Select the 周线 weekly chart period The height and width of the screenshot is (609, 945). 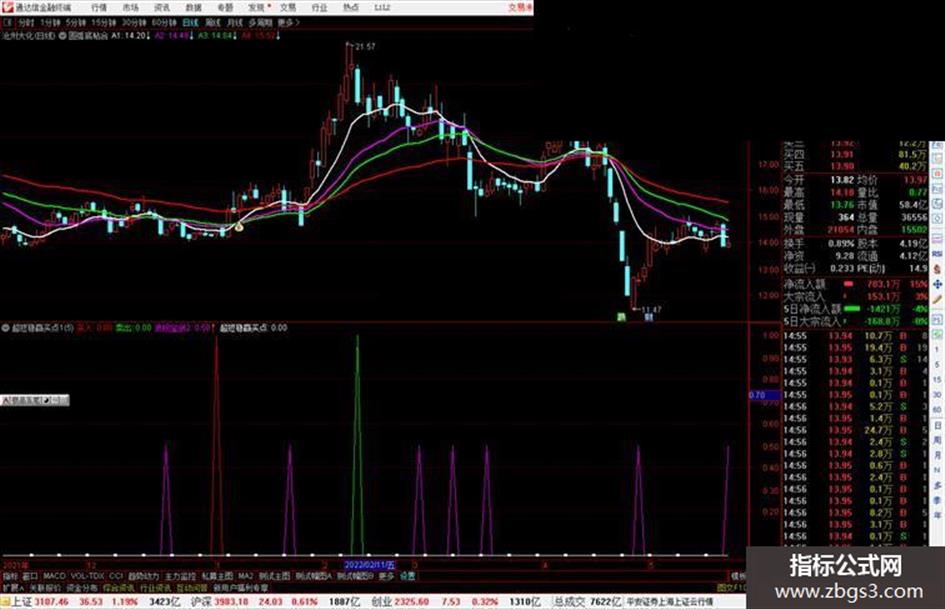(213, 23)
